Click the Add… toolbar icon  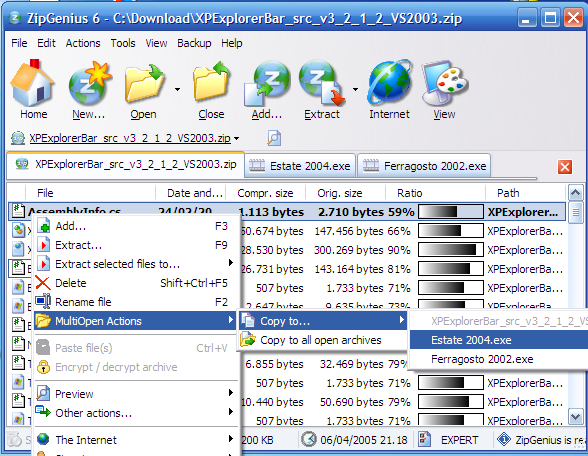(x=267, y=83)
